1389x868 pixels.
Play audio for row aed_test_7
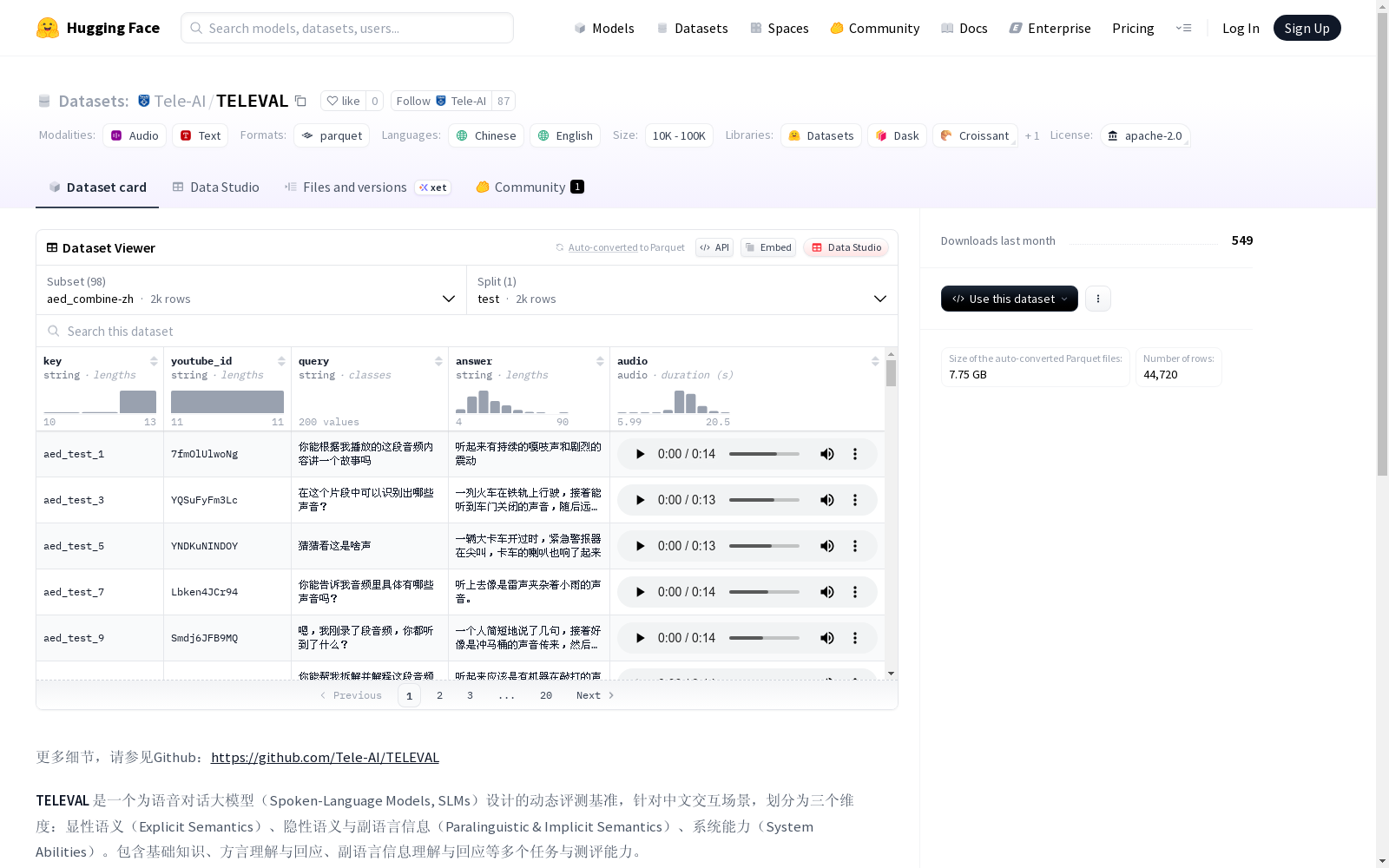pyautogui.click(x=640, y=592)
